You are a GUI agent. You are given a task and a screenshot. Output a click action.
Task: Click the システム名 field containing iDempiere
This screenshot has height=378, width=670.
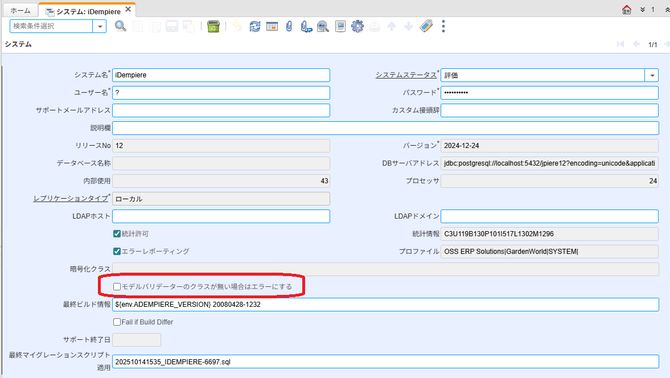point(221,75)
